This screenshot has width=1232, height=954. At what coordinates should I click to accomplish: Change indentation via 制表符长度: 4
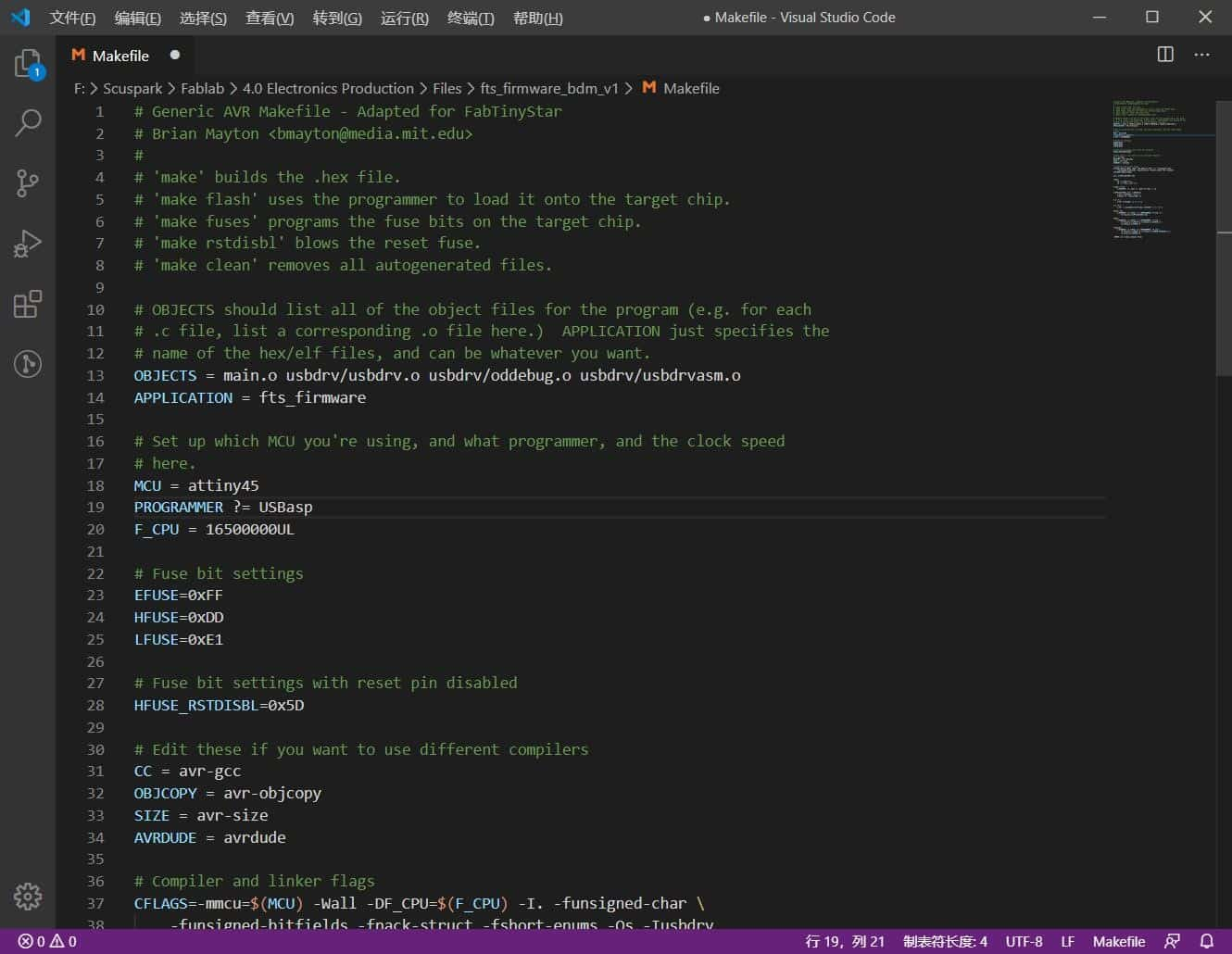[x=945, y=941]
